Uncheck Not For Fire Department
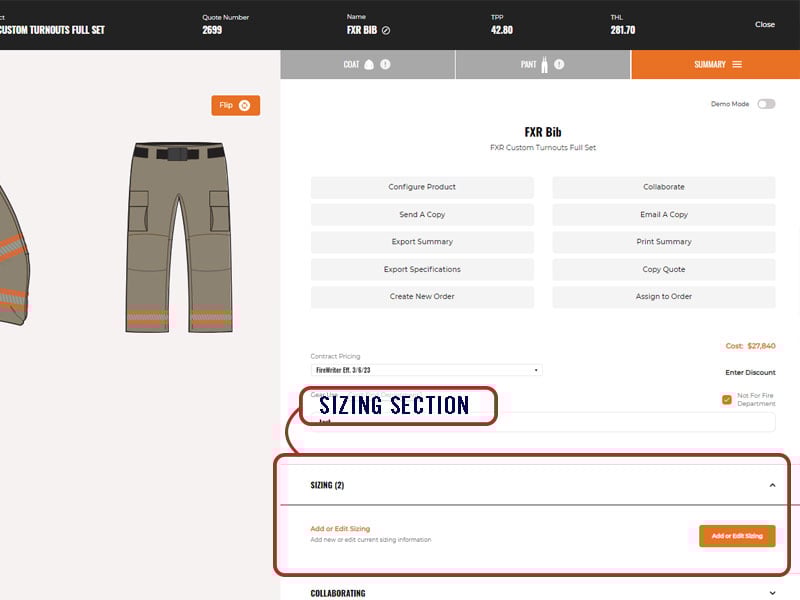The height and width of the screenshot is (600, 800). (725, 397)
